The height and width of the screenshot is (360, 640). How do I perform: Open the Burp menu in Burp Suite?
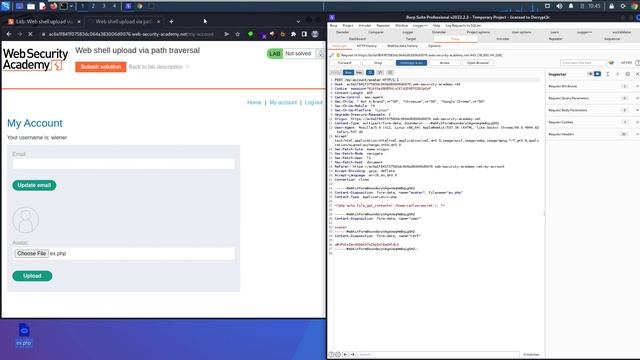[x=333, y=25]
